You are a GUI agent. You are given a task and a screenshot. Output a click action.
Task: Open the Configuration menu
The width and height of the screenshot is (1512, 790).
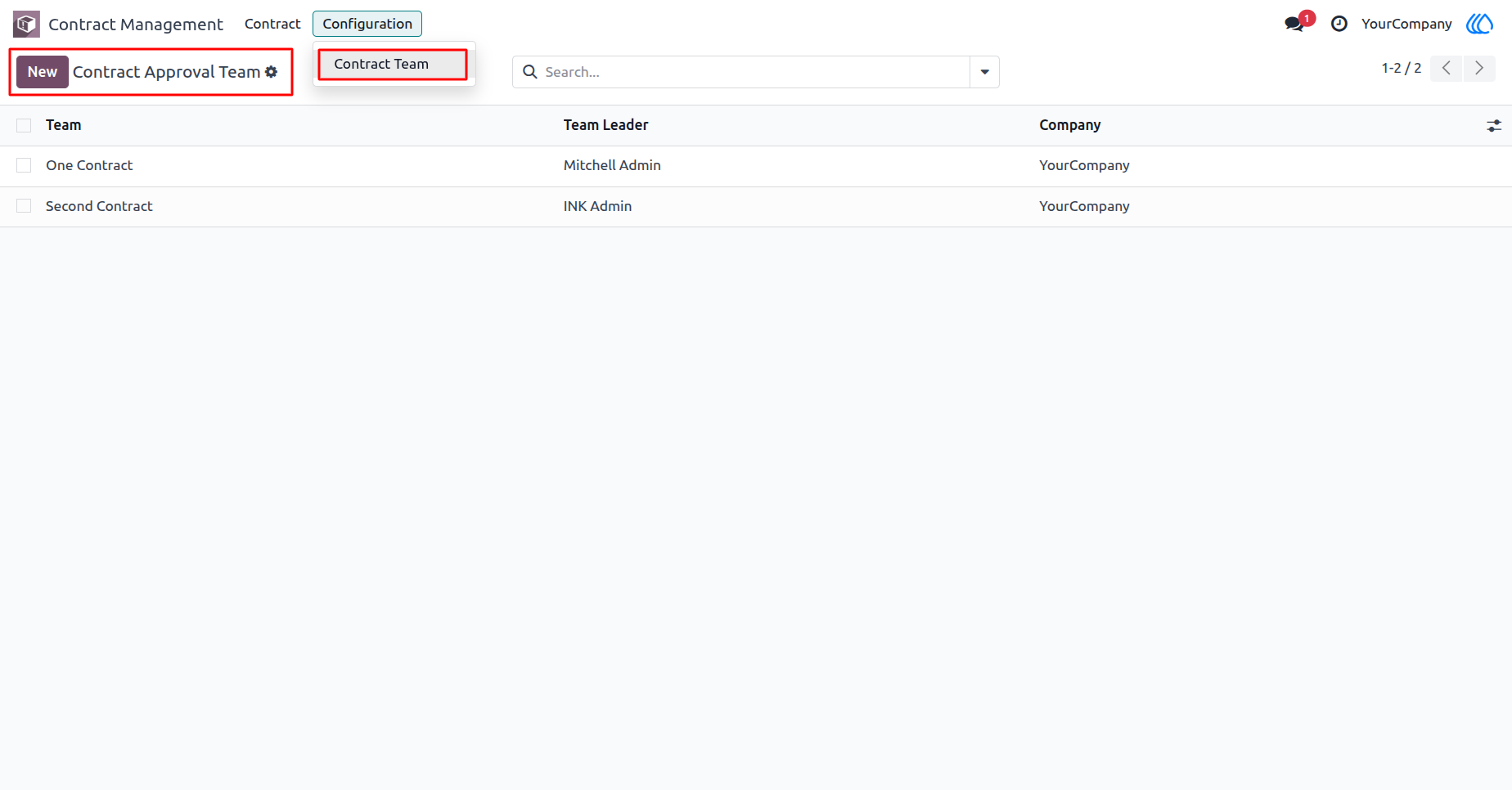tap(367, 24)
